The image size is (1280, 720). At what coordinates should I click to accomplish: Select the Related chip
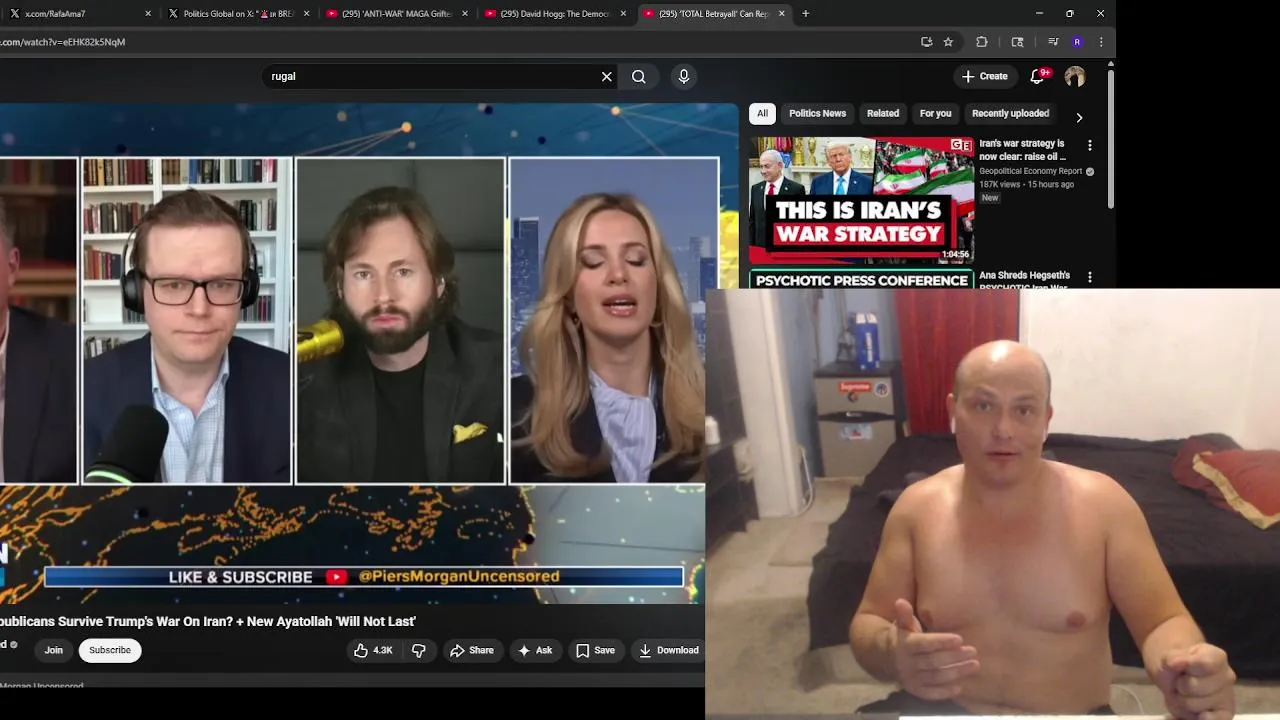(883, 113)
